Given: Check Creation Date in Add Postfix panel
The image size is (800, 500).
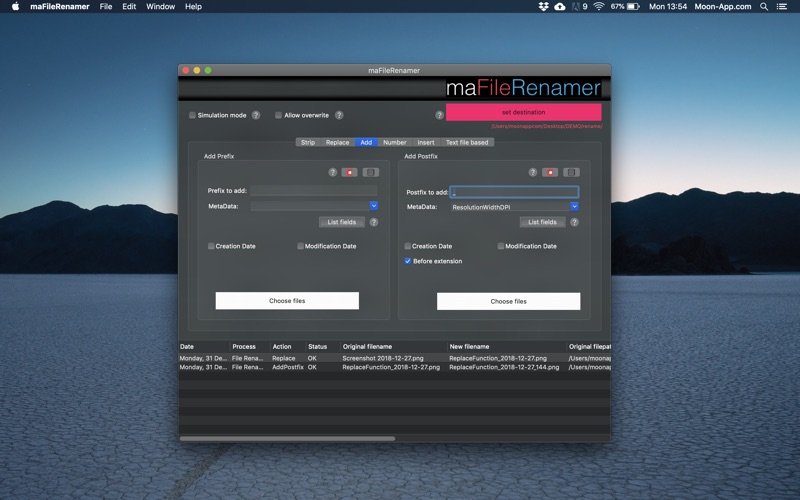Looking at the screenshot, I should (408, 246).
